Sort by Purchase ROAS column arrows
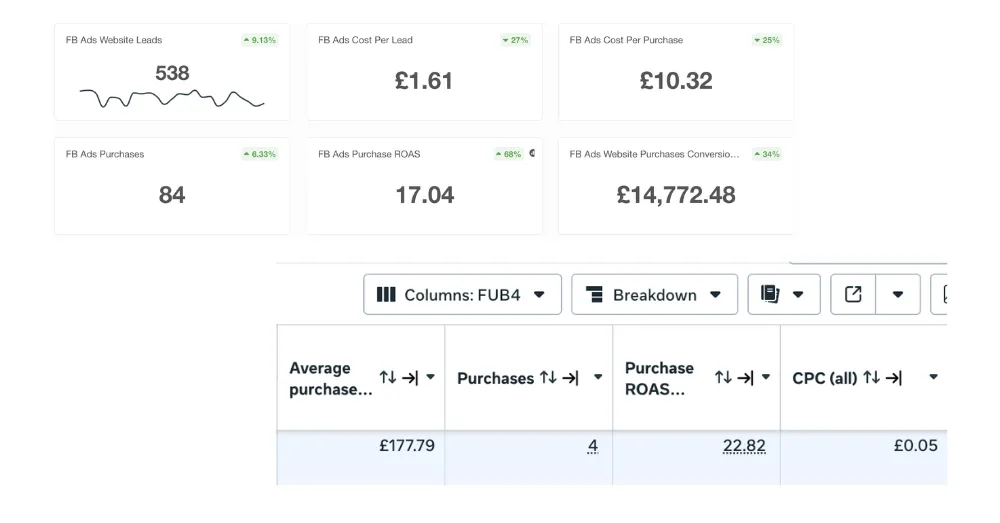 (x=723, y=377)
